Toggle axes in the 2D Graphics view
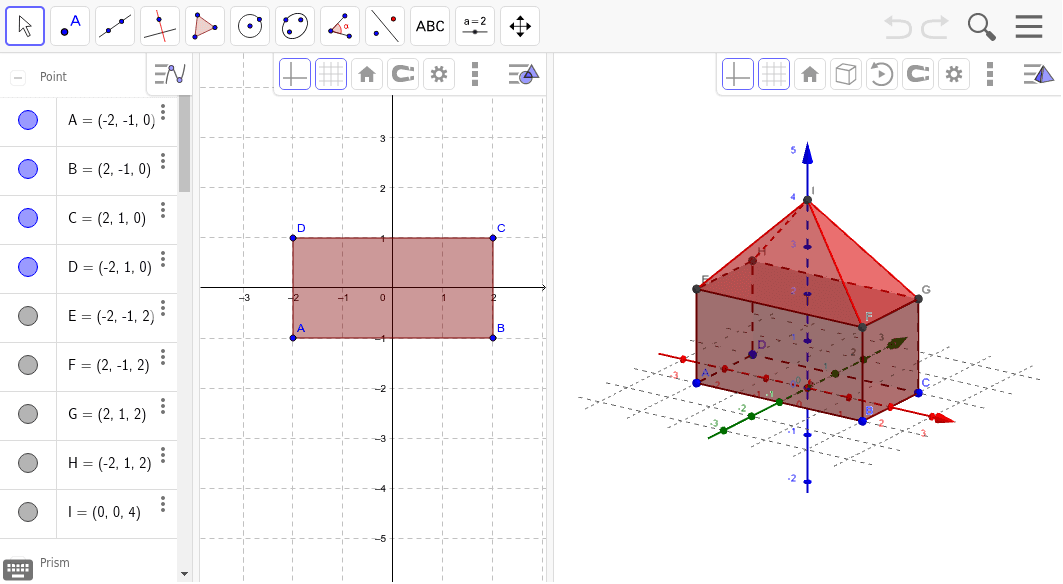This screenshot has width=1063, height=584. (295, 74)
